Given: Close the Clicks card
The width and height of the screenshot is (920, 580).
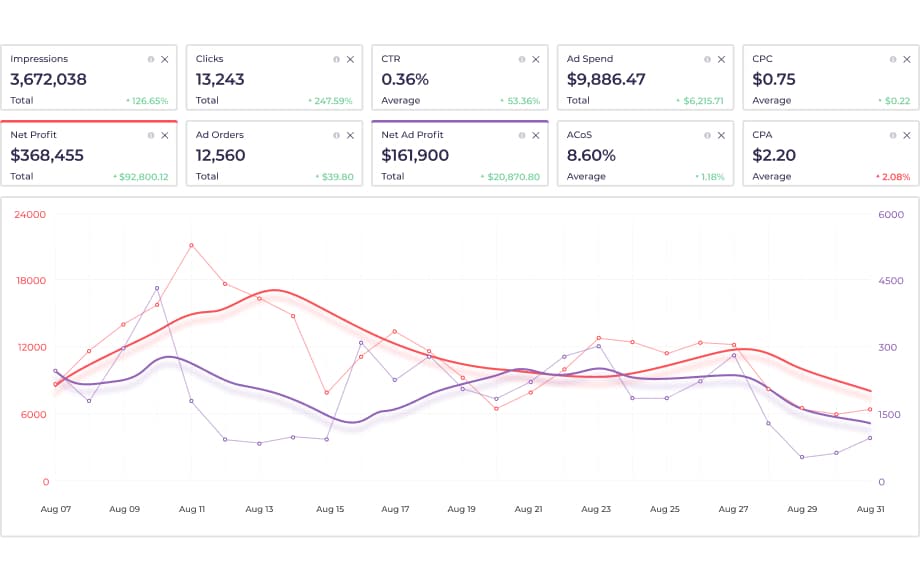Looking at the screenshot, I should (x=350, y=60).
